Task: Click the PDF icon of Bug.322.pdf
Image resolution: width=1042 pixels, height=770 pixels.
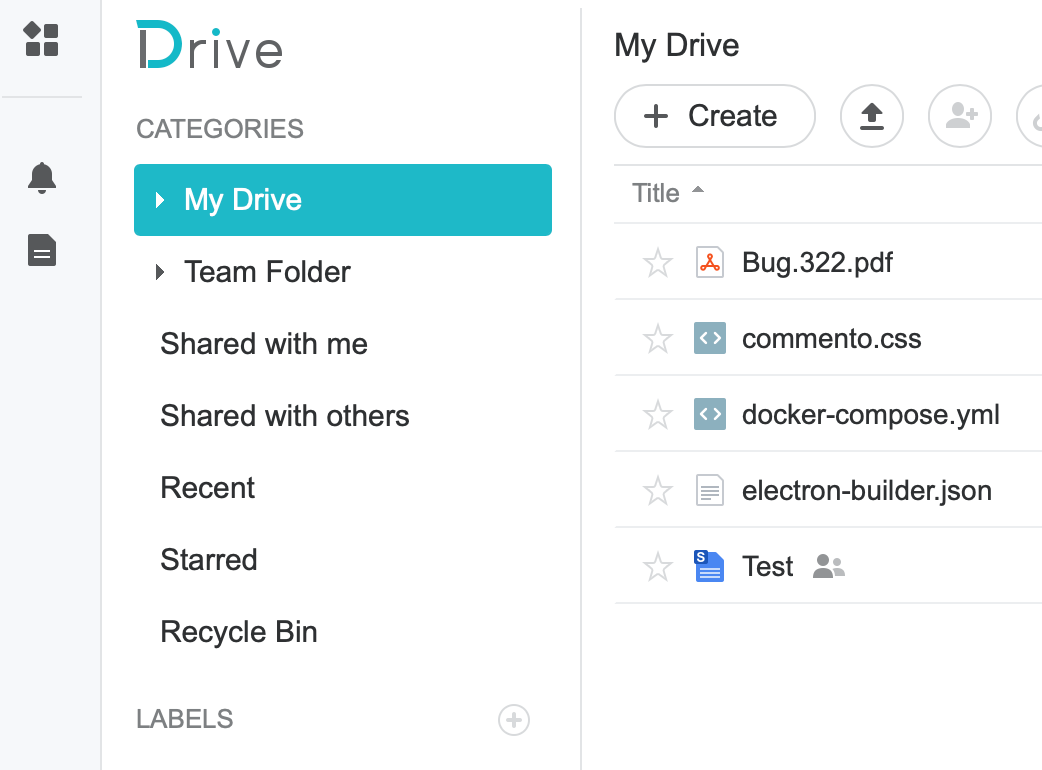Action: [709, 263]
